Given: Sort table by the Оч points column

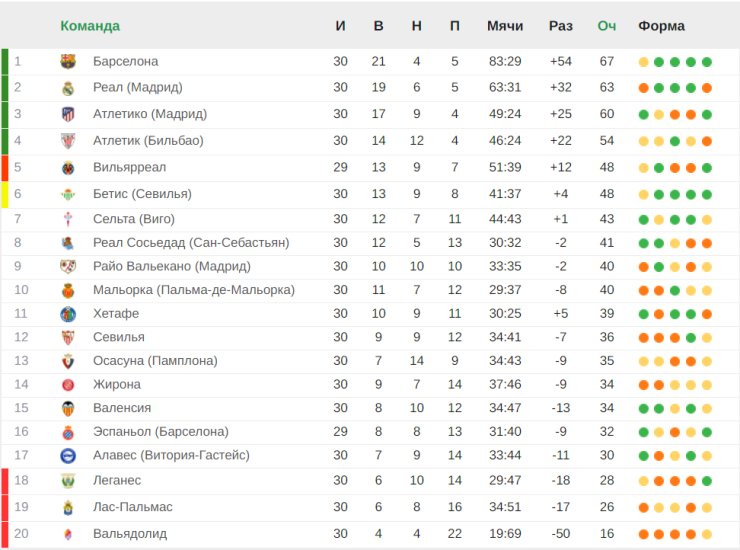Looking at the screenshot, I should (x=606, y=26).
